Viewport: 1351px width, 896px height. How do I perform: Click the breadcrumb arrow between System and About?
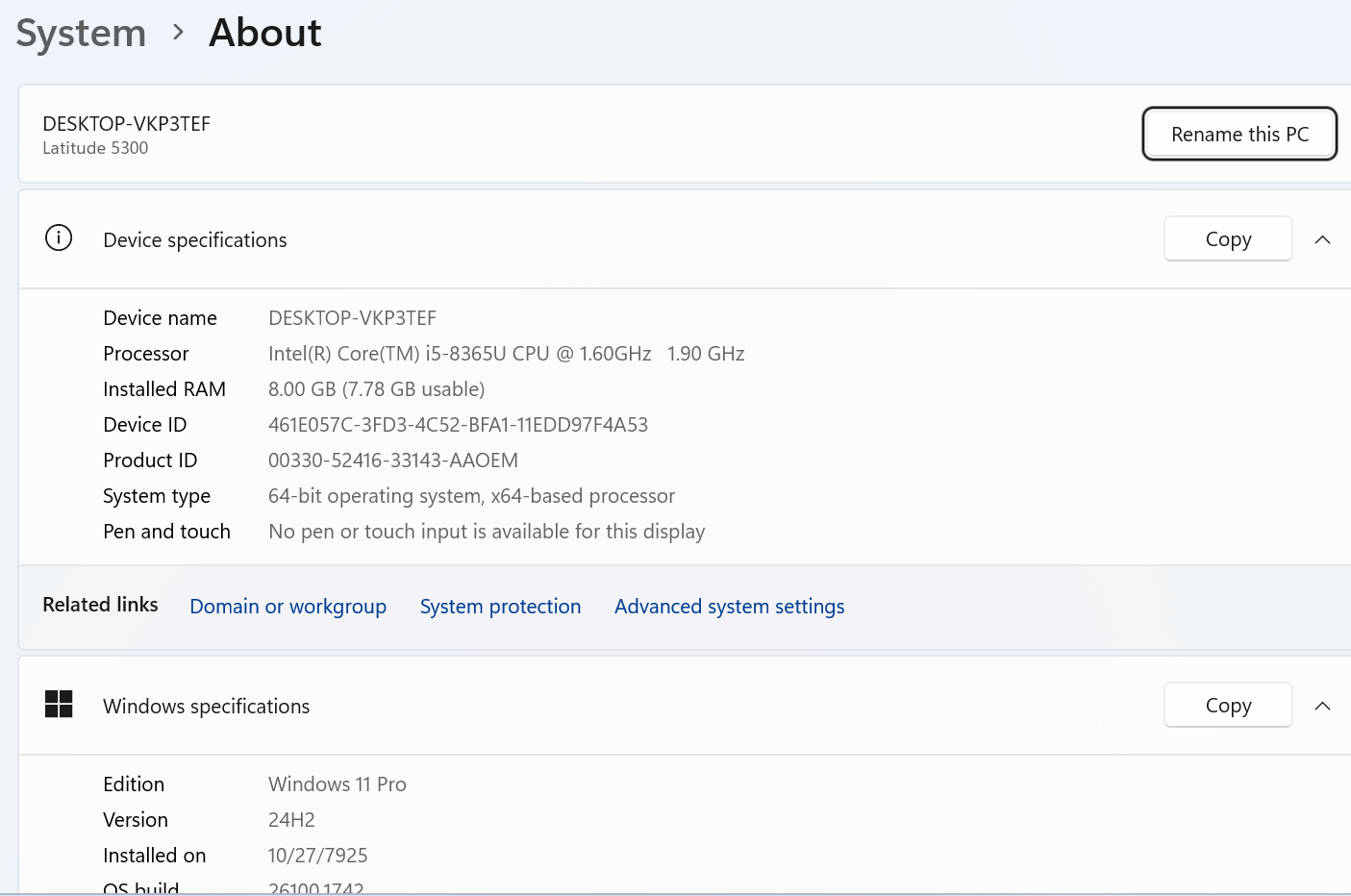click(178, 33)
